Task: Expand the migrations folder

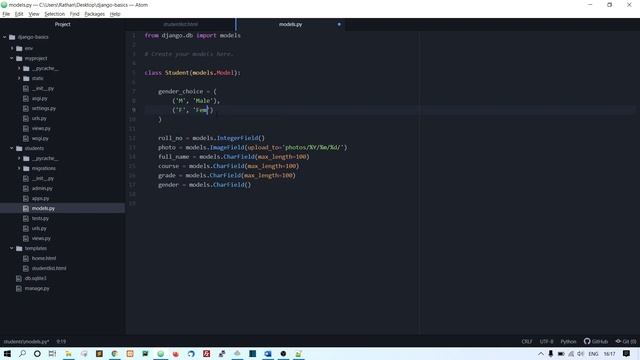Action: (19, 168)
